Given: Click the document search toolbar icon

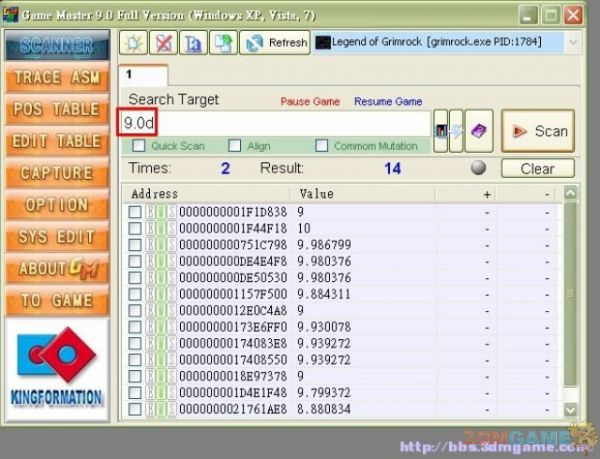Looking at the screenshot, I should point(191,42).
